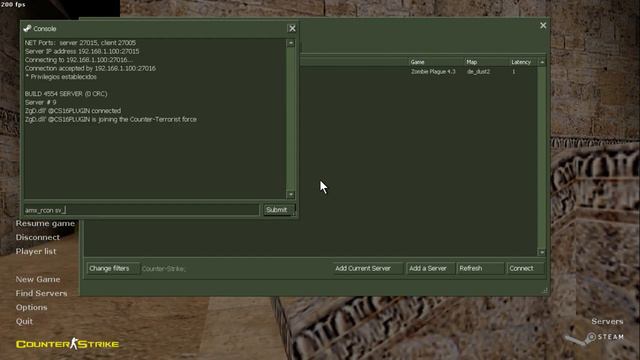Viewport: 640px width, 360px height.
Task: Click the server list scroll up arrow
Action: pyautogui.click(x=542, y=62)
